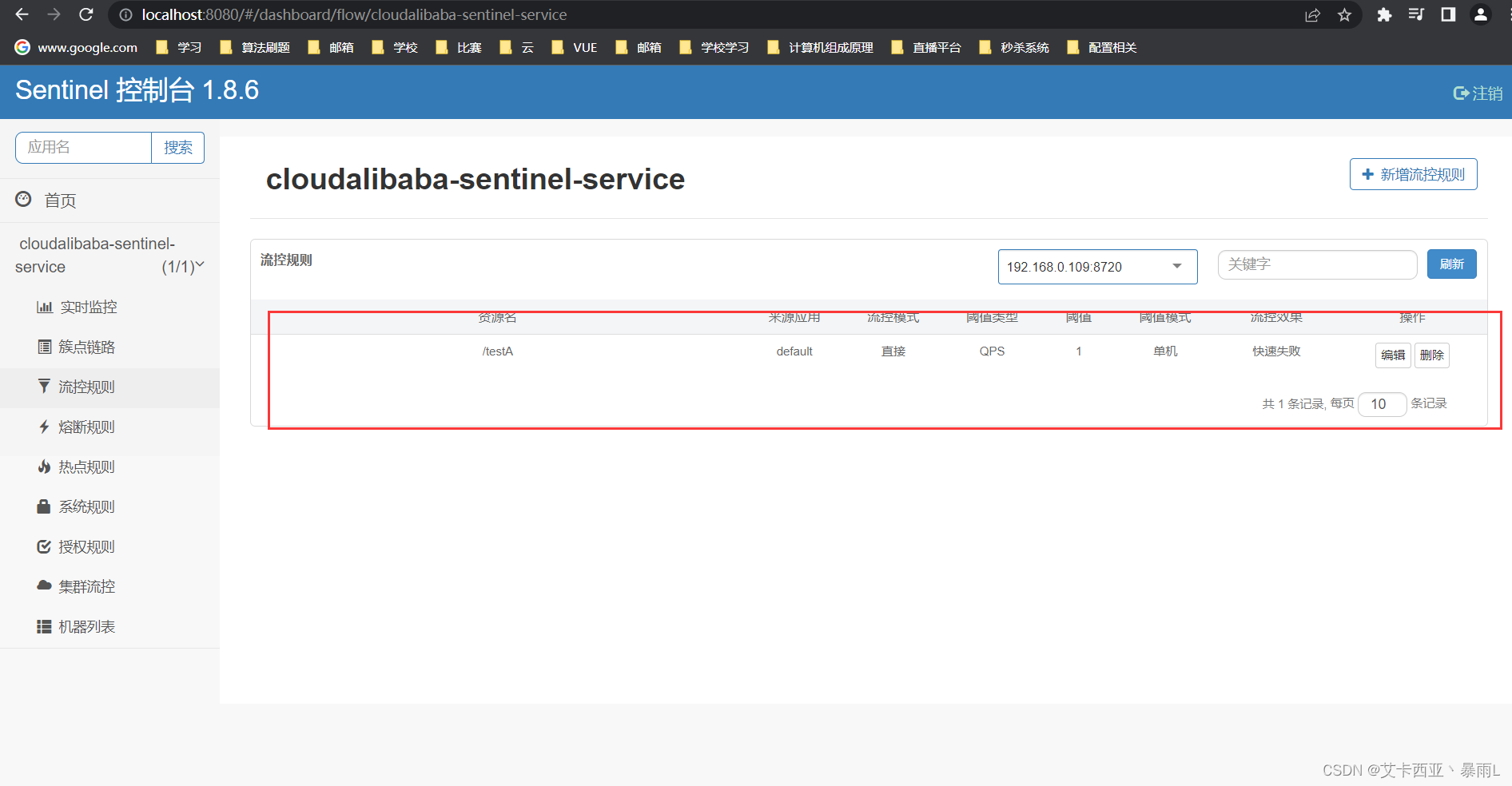Open the media control playlist icon
Viewport: 1512px width, 786px height.
(1416, 15)
